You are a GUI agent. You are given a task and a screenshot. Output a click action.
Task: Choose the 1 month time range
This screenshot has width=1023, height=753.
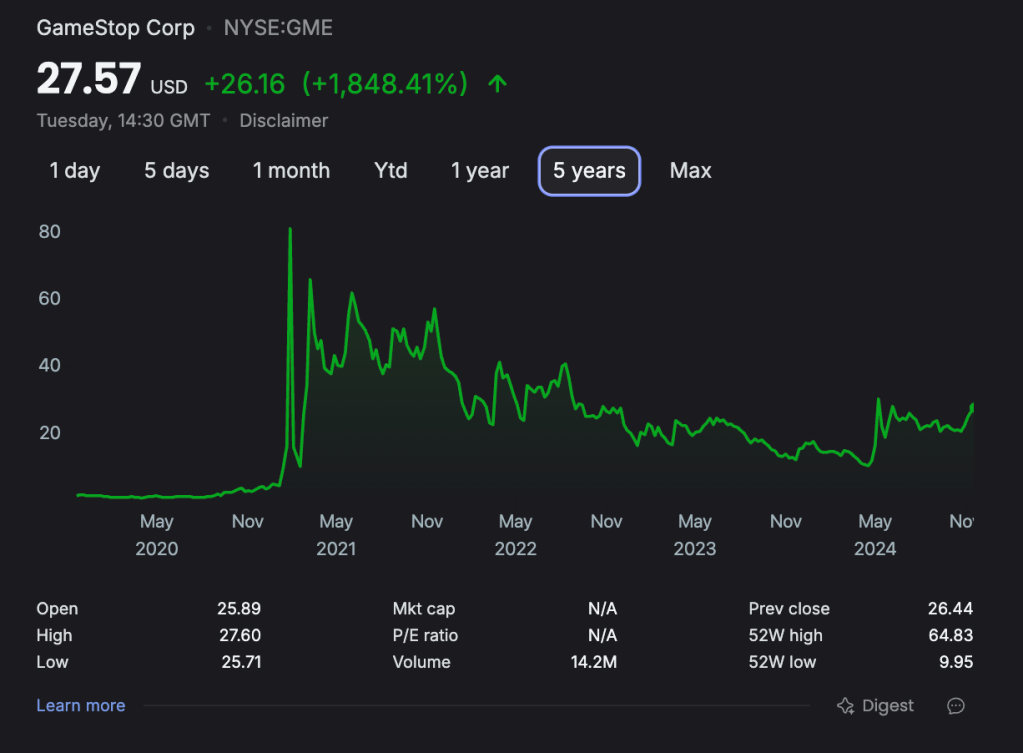click(x=291, y=171)
